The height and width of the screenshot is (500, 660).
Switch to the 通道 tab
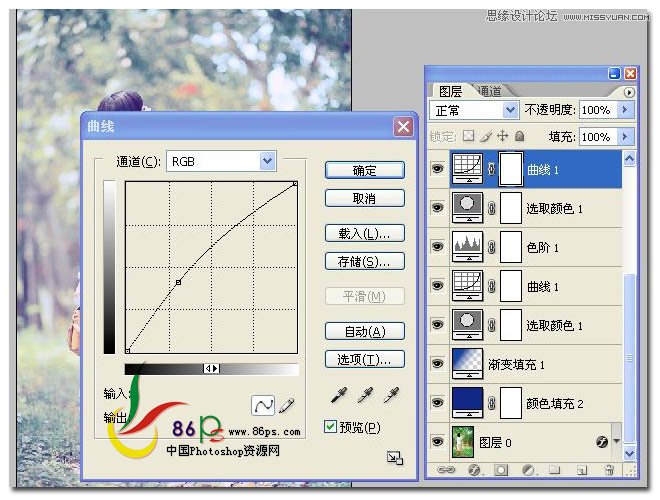point(490,90)
